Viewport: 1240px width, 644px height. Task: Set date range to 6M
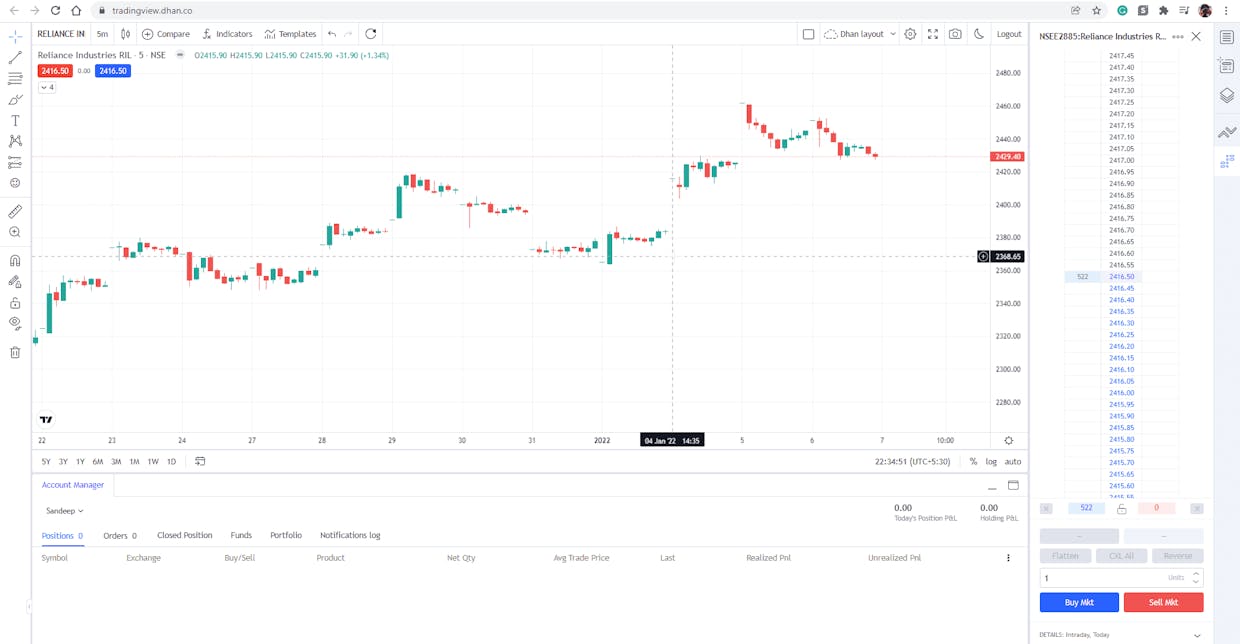pos(98,462)
